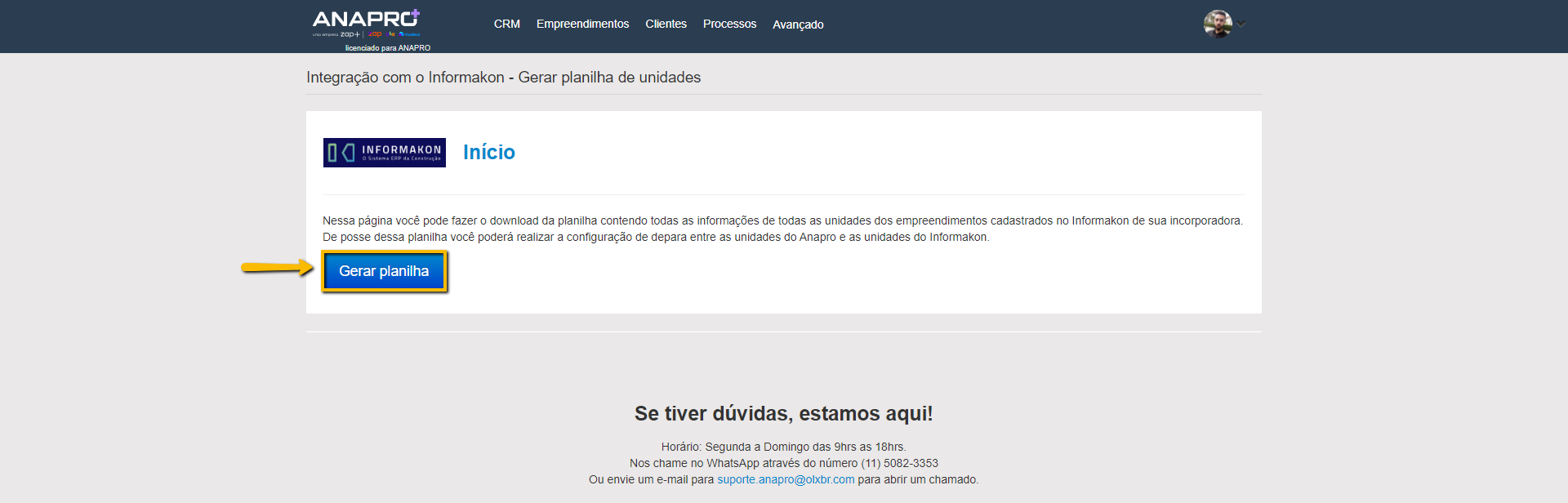Click the page title about Informakon integration
Screen dimensions: 1568x503
pyautogui.click(x=503, y=78)
